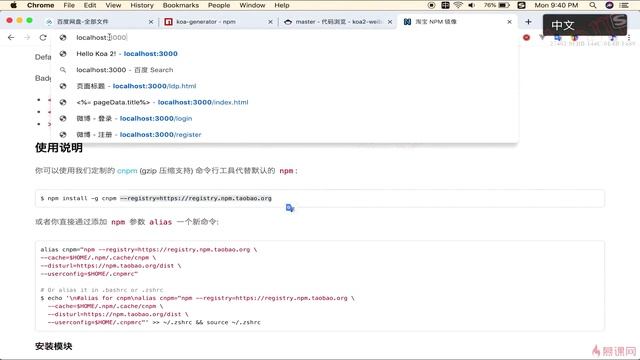This screenshot has height=360, width=640.
Task: Close the 淘宝 NPM 镜像 tab
Action: (x=509, y=22)
